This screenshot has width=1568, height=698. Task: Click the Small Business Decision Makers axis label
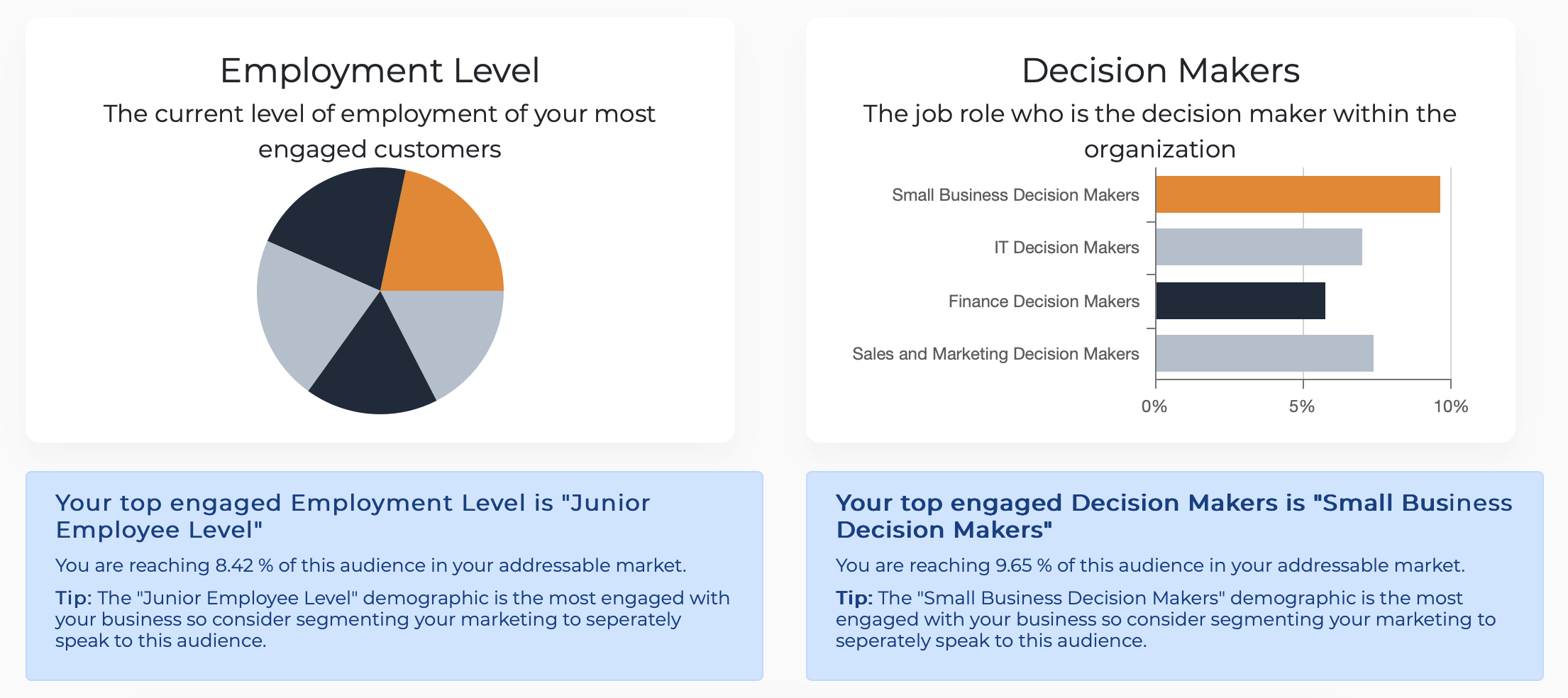(x=1015, y=195)
